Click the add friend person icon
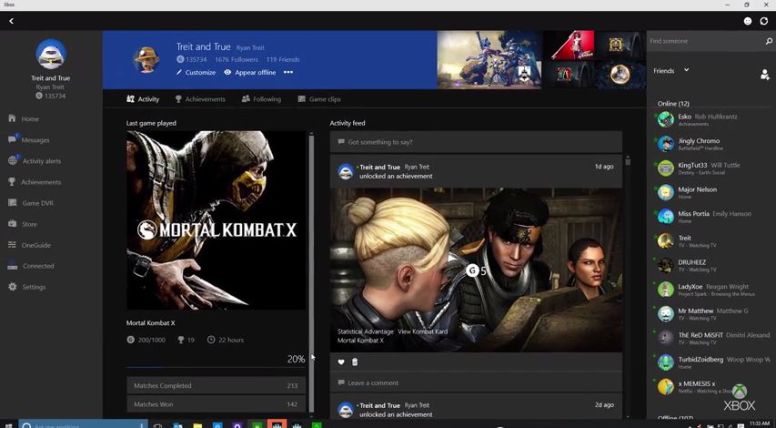The width and height of the screenshot is (776, 428). point(765,75)
